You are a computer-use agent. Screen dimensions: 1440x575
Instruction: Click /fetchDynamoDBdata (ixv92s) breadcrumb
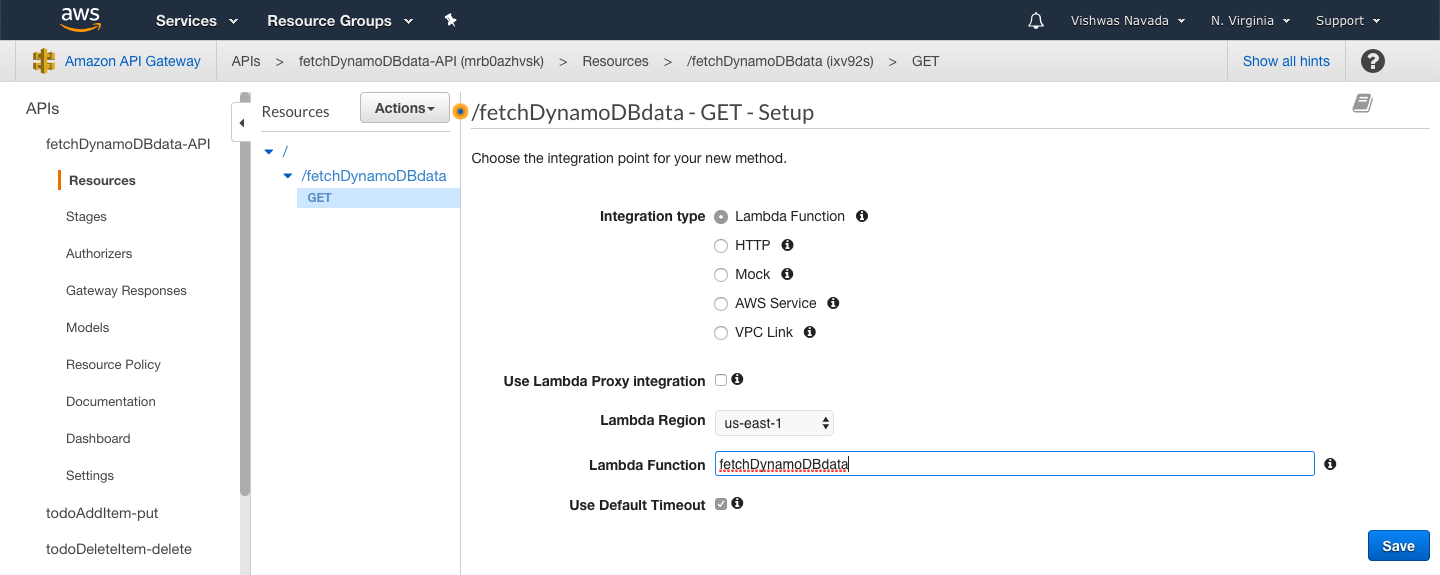(780, 61)
